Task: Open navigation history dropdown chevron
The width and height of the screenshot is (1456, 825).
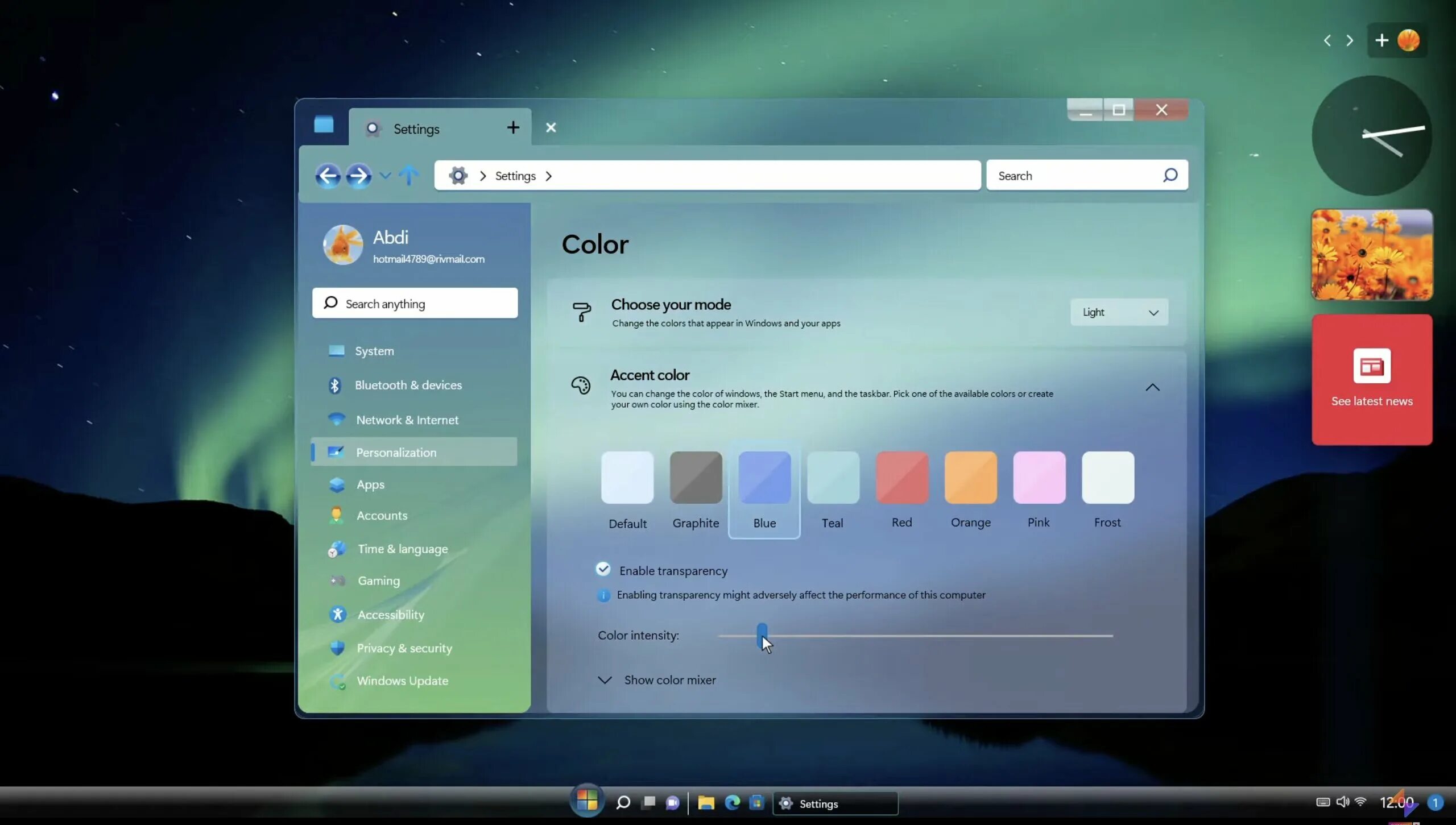Action: click(385, 176)
